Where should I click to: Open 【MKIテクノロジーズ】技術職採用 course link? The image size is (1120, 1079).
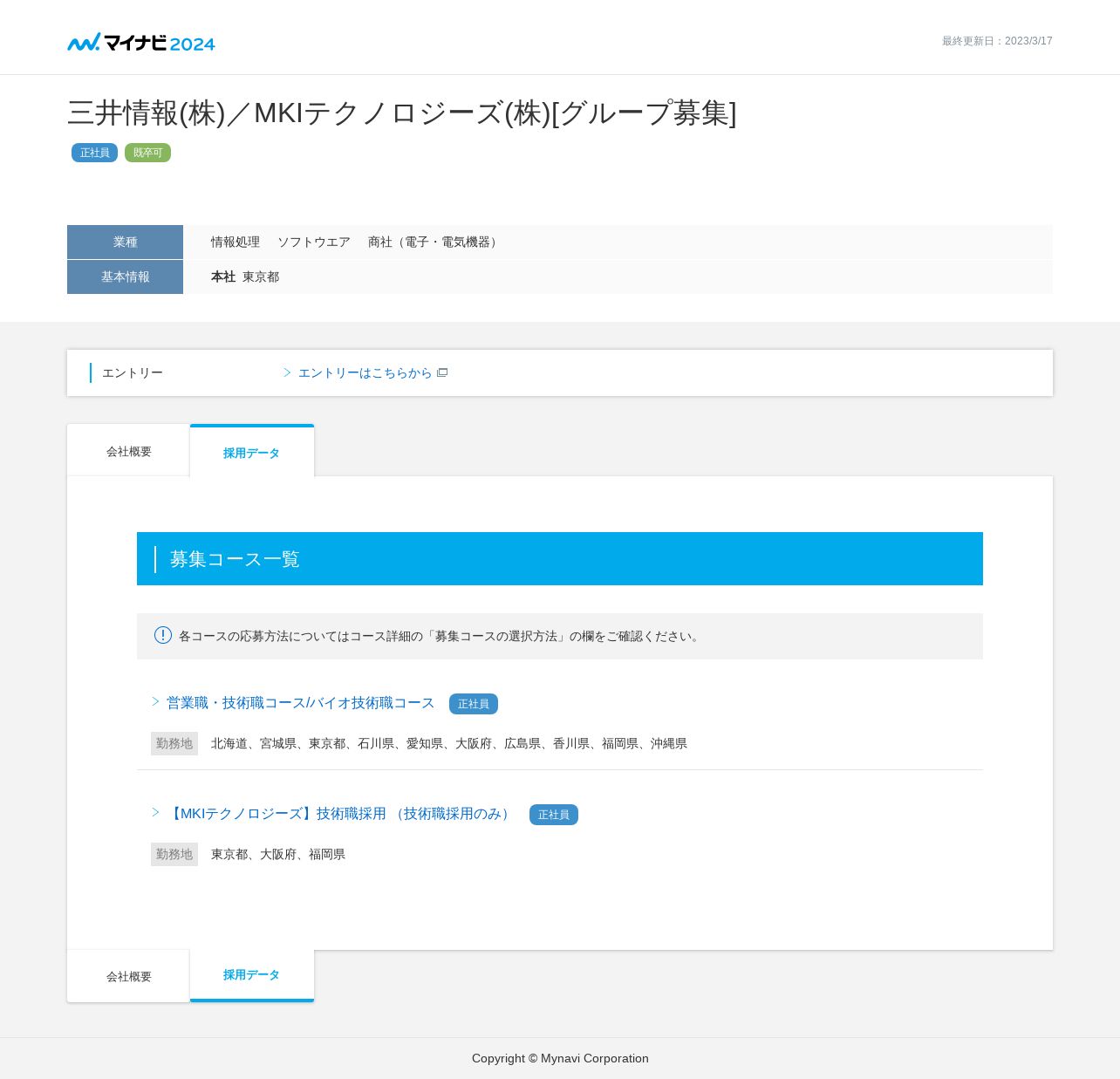340,814
